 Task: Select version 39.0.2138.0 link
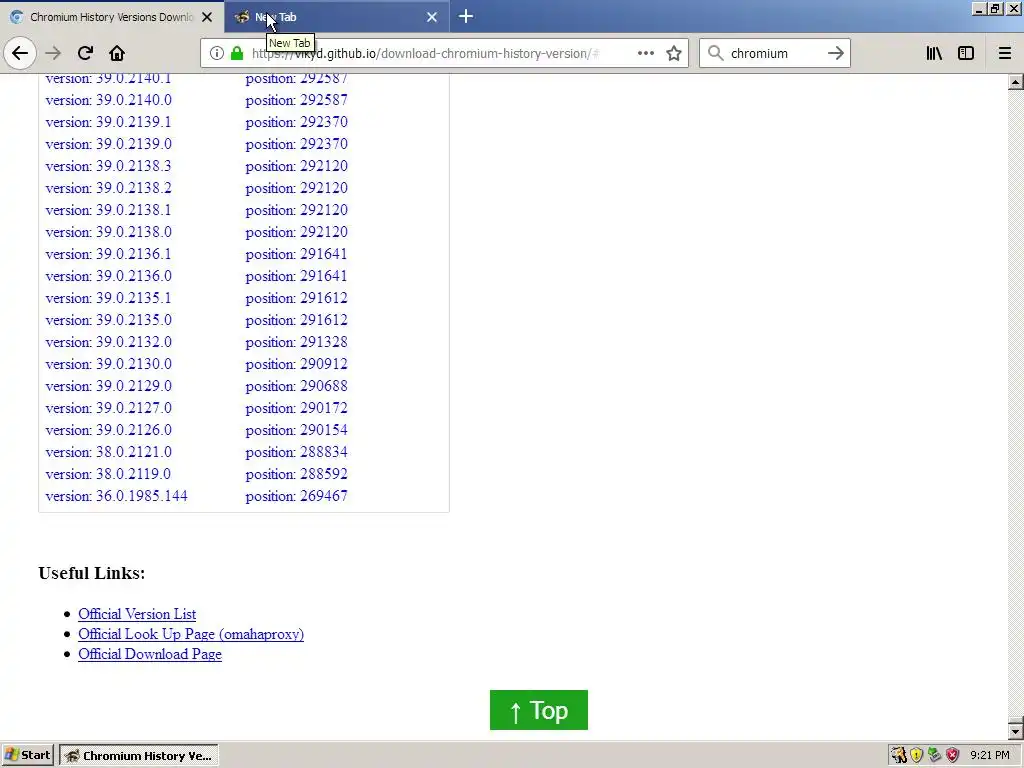(x=108, y=232)
